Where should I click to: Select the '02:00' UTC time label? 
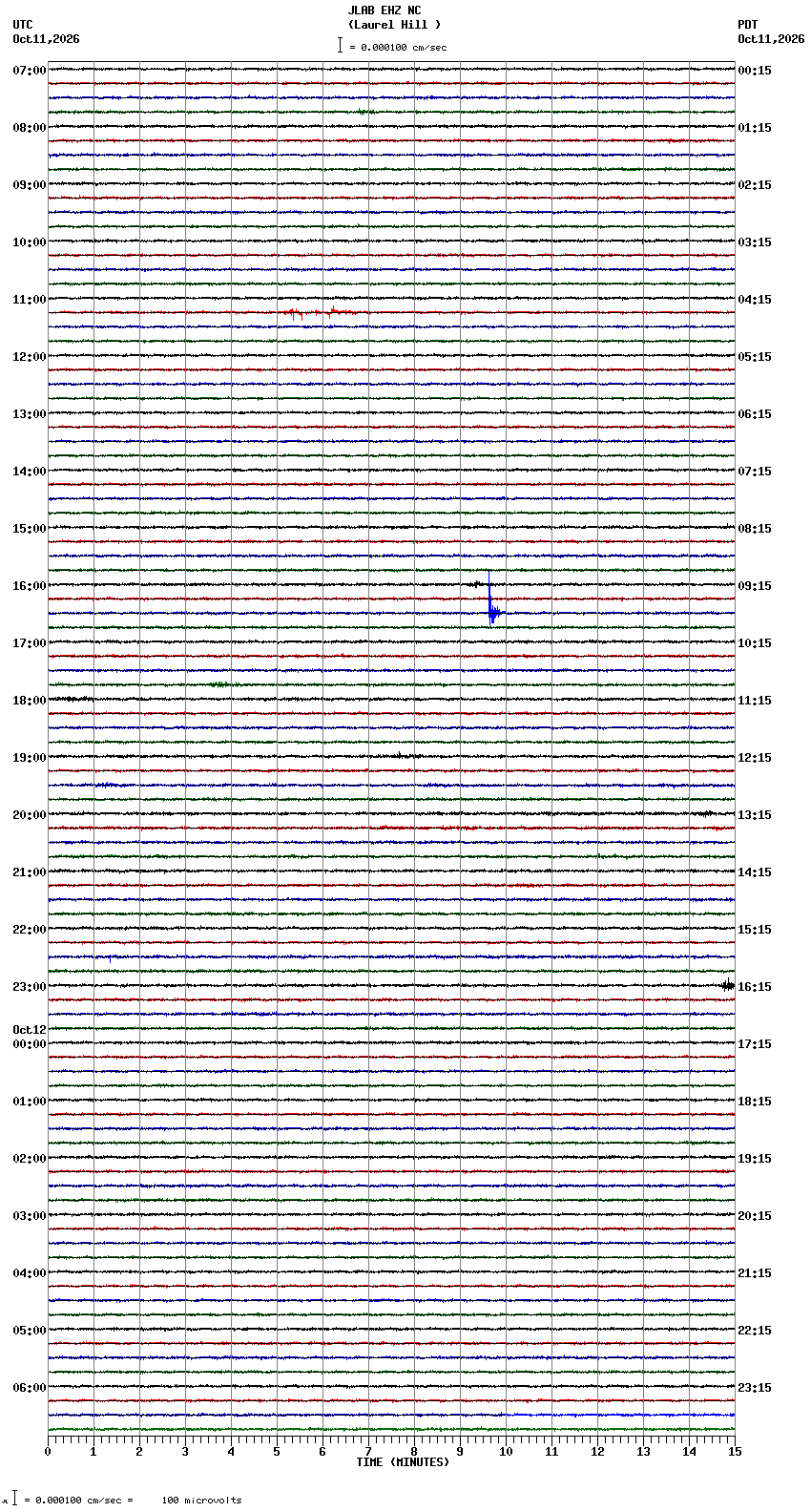pyautogui.click(x=30, y=1159)
